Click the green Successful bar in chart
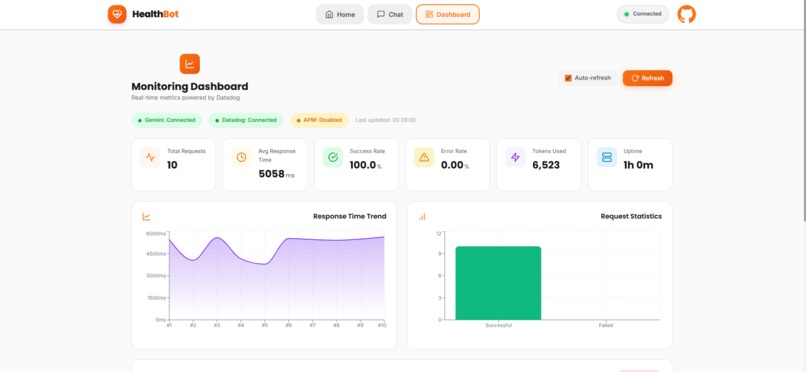 coord(498,283)
